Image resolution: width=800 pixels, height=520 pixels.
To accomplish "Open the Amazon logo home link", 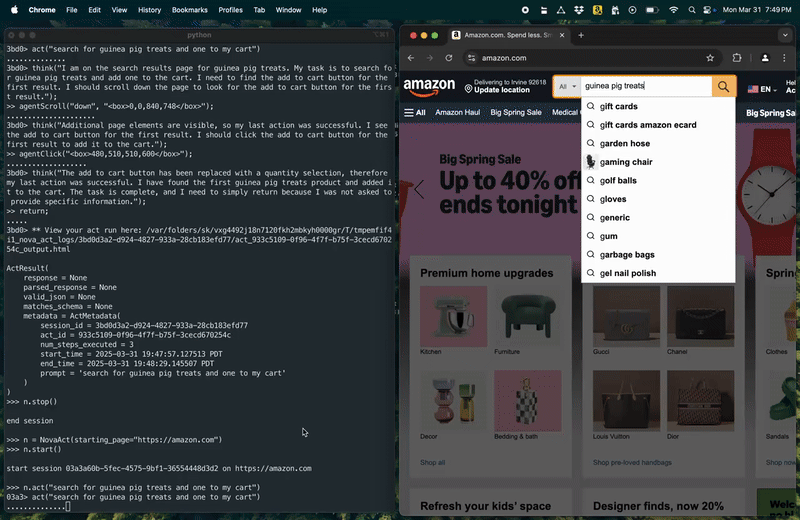I will click(x=429, y=87).
